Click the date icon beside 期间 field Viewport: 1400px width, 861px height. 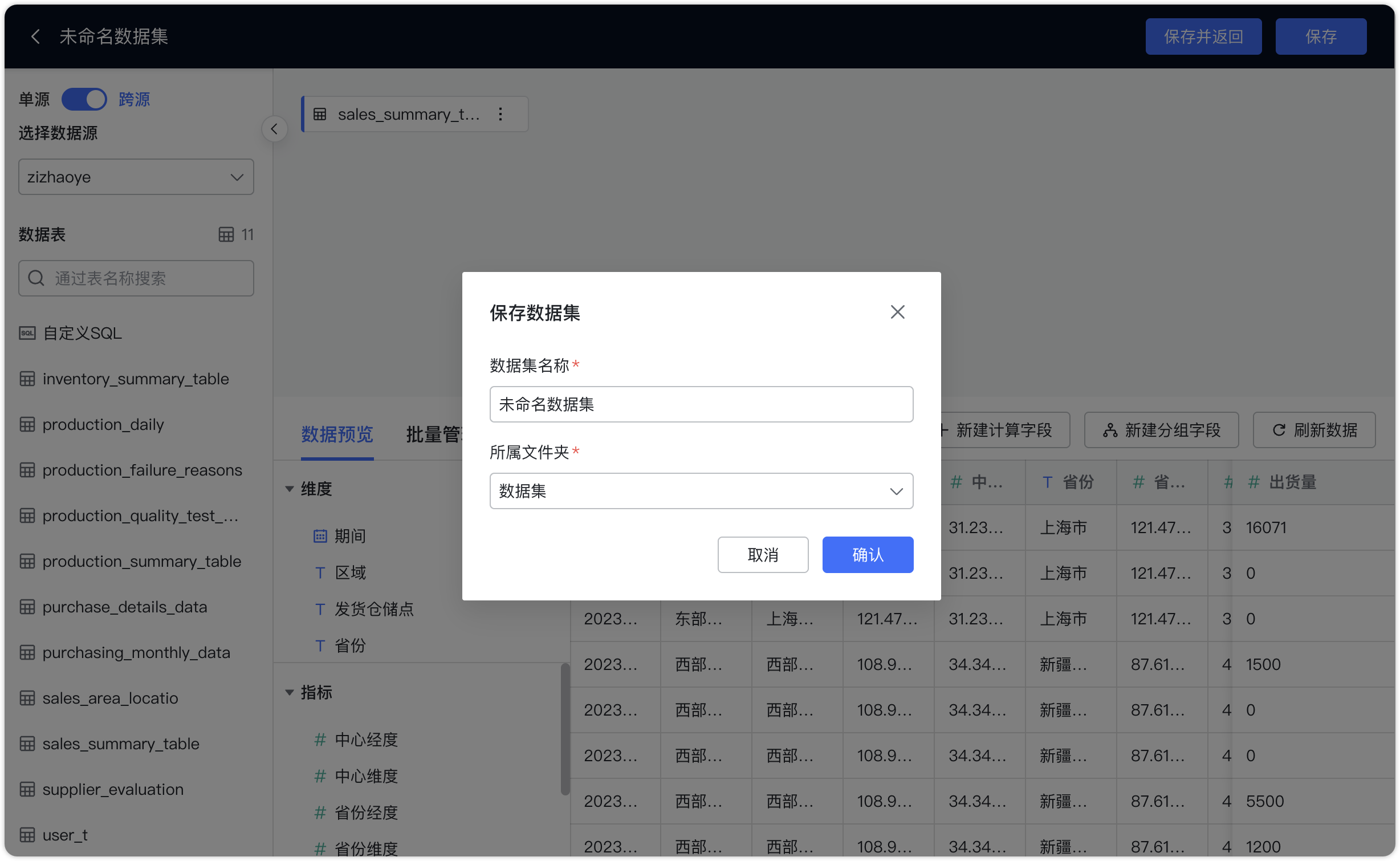(x=320, y=536)
